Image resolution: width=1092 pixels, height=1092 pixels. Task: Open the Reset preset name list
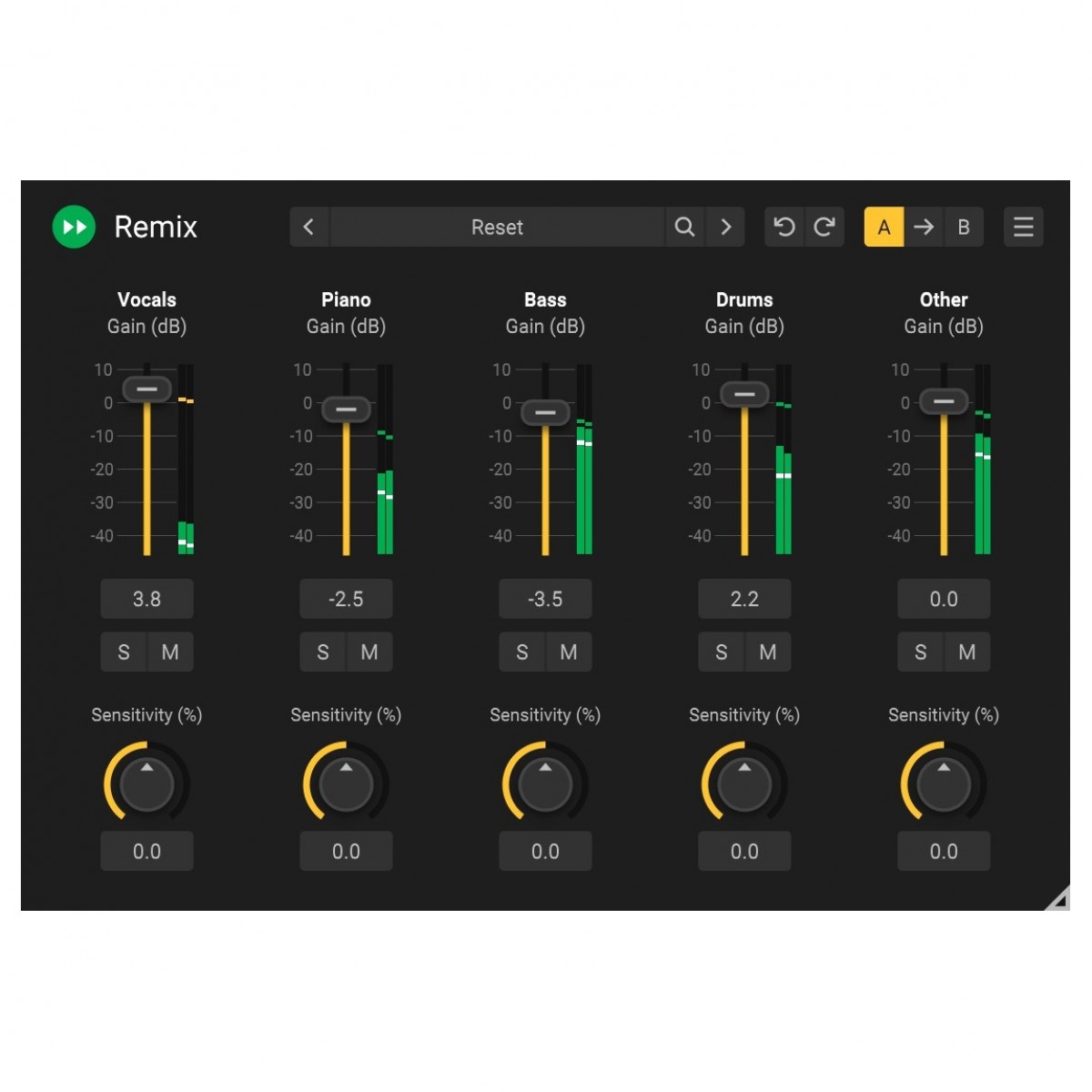[x=497, y=227]
